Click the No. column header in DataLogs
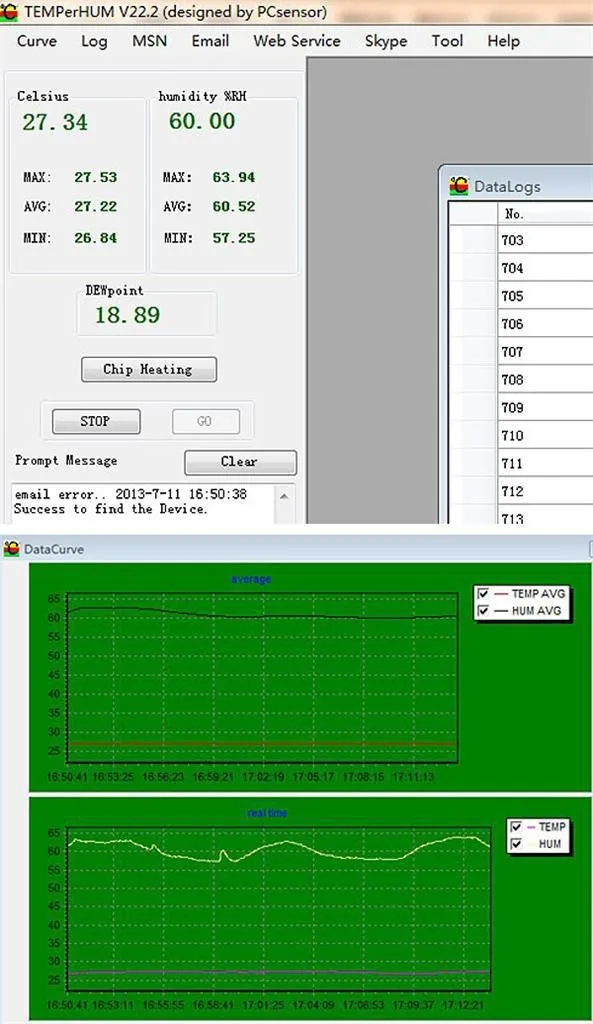 point(545,214)
